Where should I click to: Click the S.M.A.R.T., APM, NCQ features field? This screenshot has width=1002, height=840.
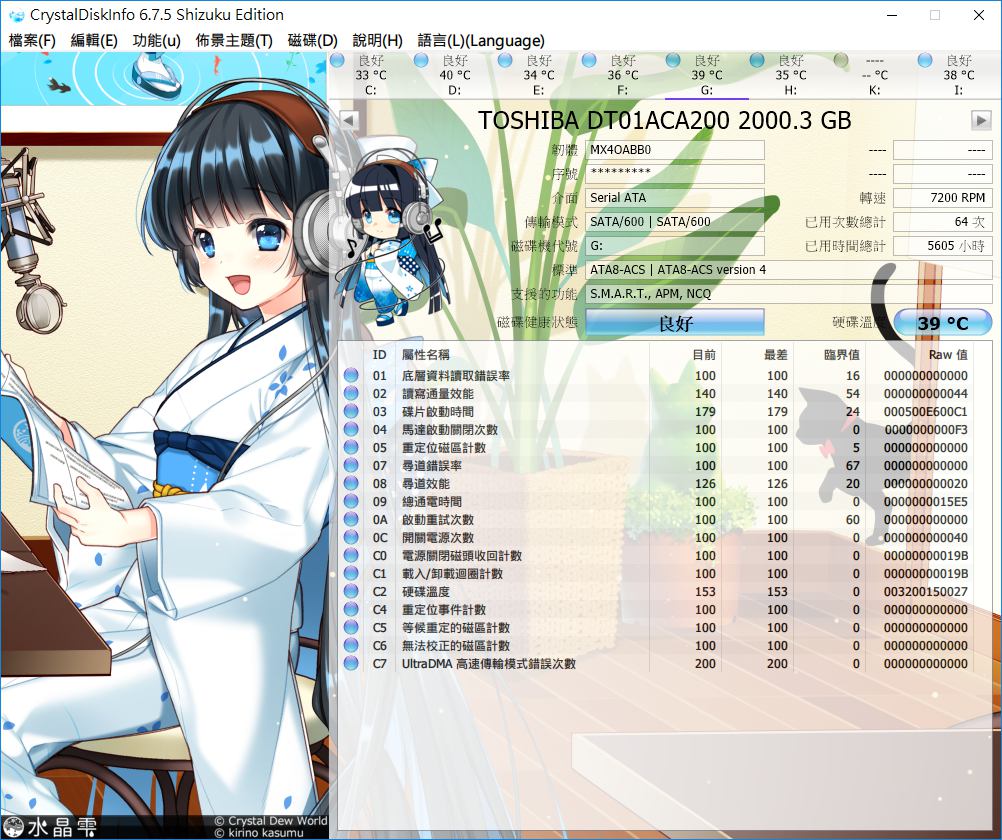pos(789,294)
